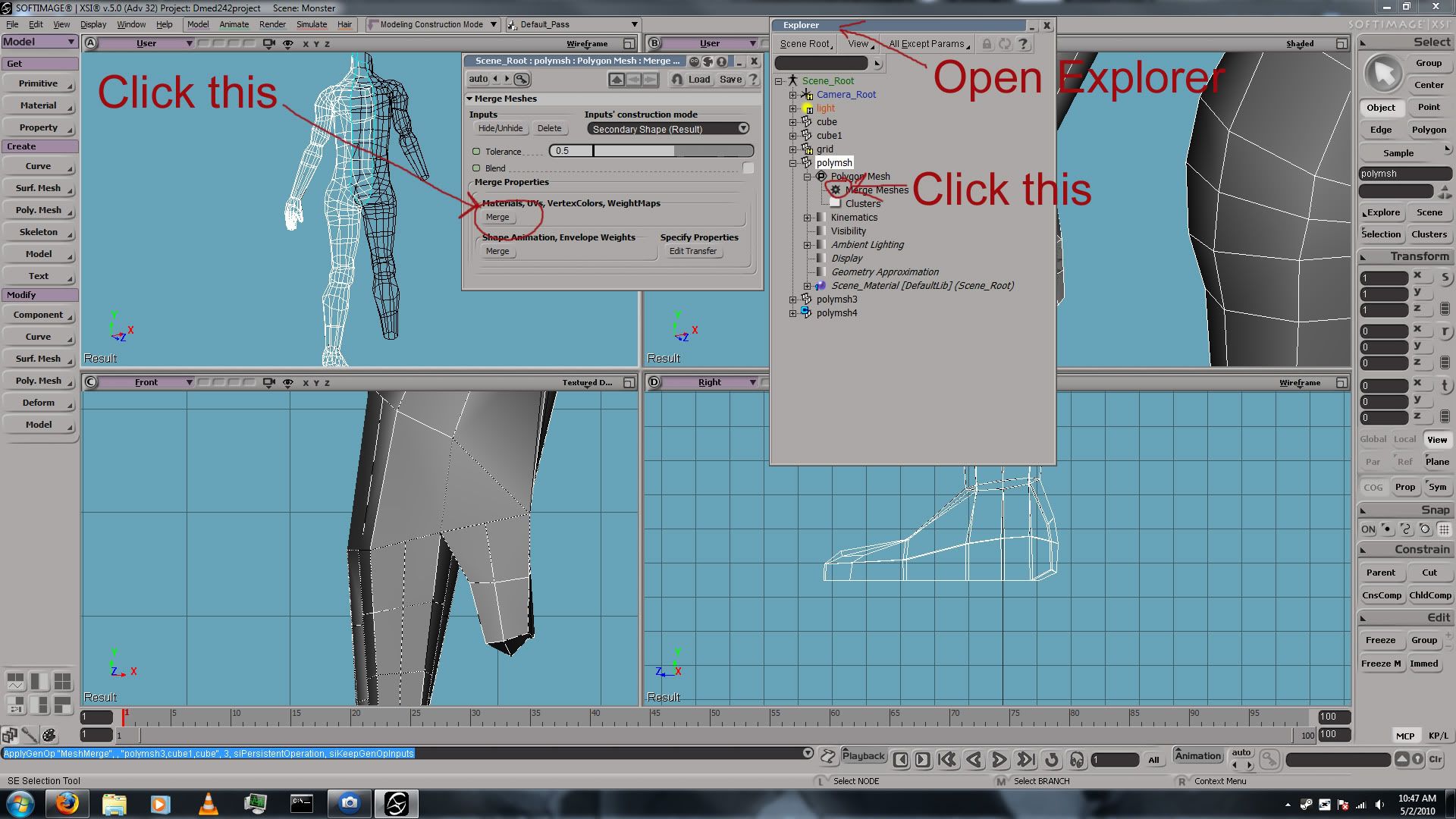Open VLC media player from taskbar
Viewport: 1456px width, 819px height.
coord(208,803)
